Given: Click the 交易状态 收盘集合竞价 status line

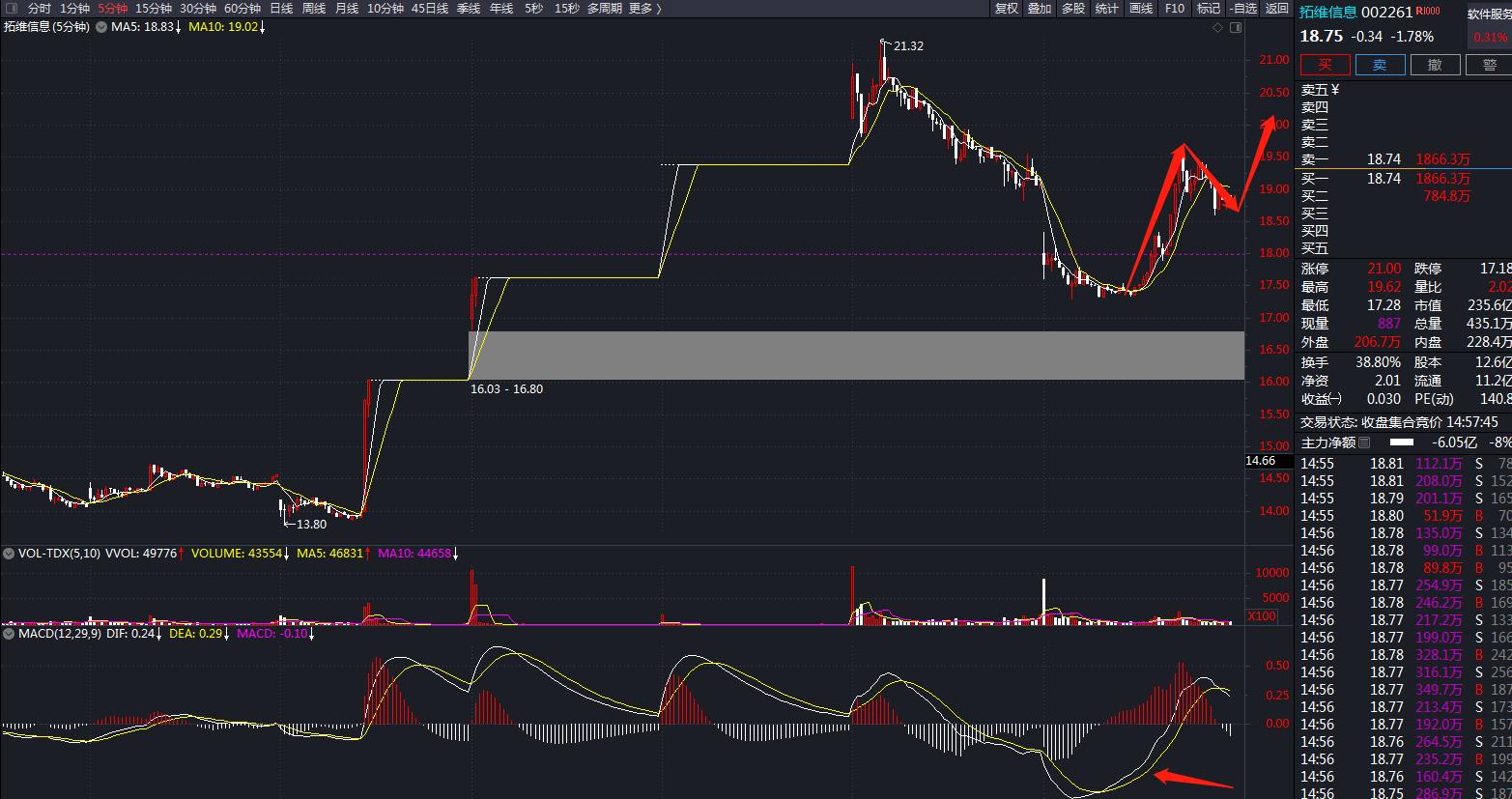Looking at the screenshot, I should (x=1399, y=422).
